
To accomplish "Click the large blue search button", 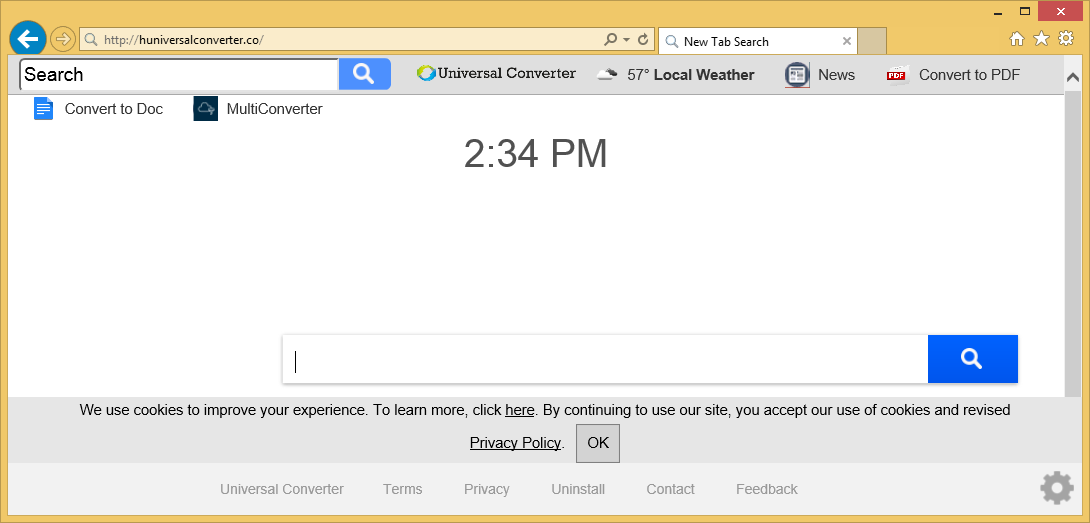I will 973,359.
